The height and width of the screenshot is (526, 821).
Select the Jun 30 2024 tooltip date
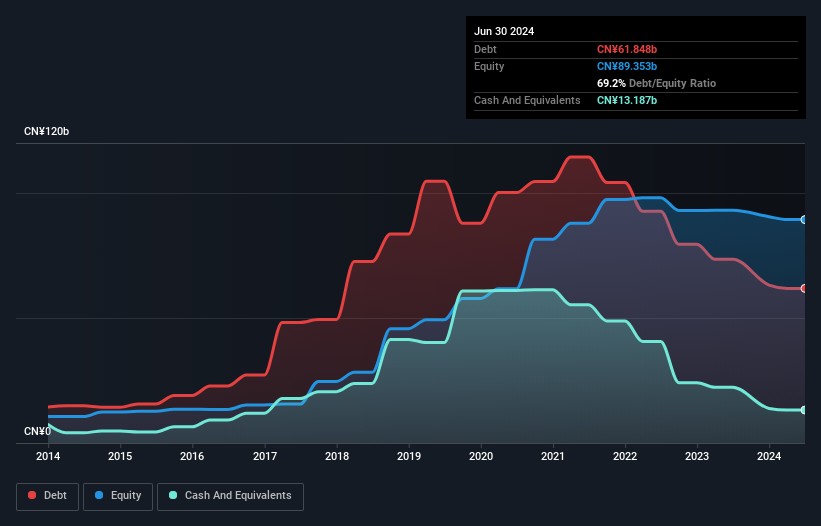coord(504,31)
